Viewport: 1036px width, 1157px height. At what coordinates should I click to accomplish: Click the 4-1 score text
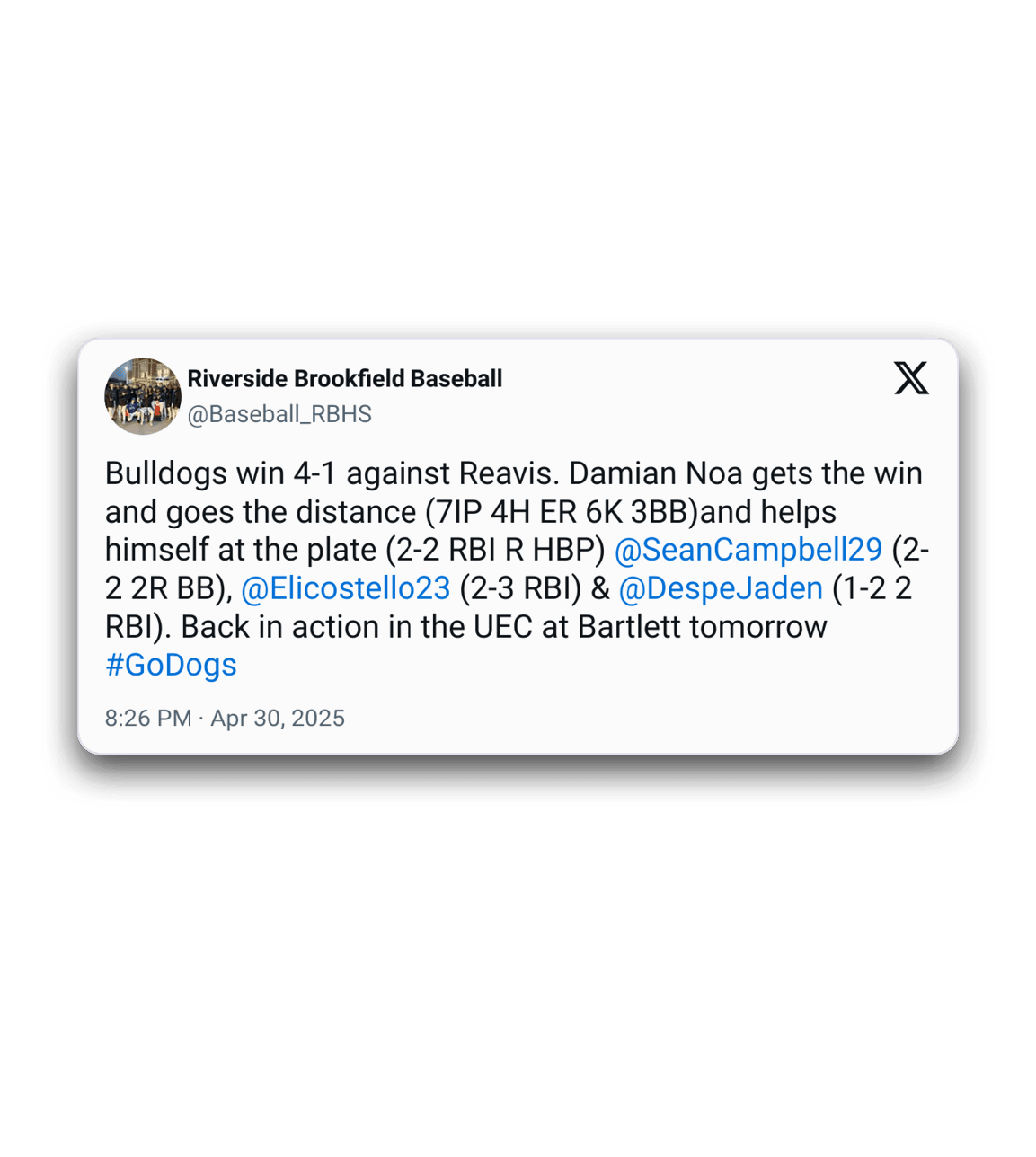pyautogui.click(x=314, y=473)
